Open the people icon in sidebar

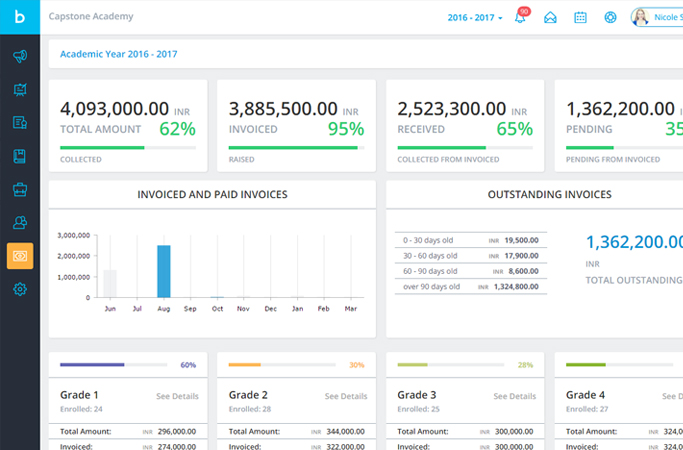click(x=20, y=222)
